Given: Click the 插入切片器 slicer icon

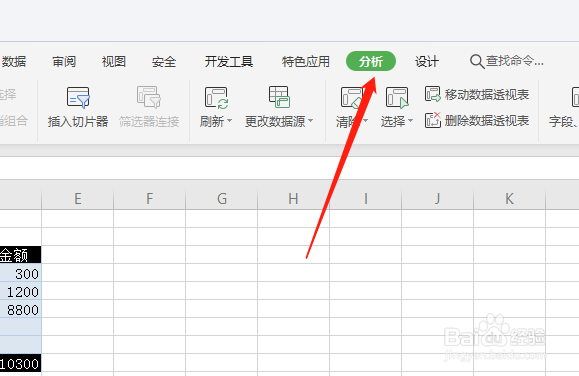Looking at the screenshot, I should click(x=78, y=97).
